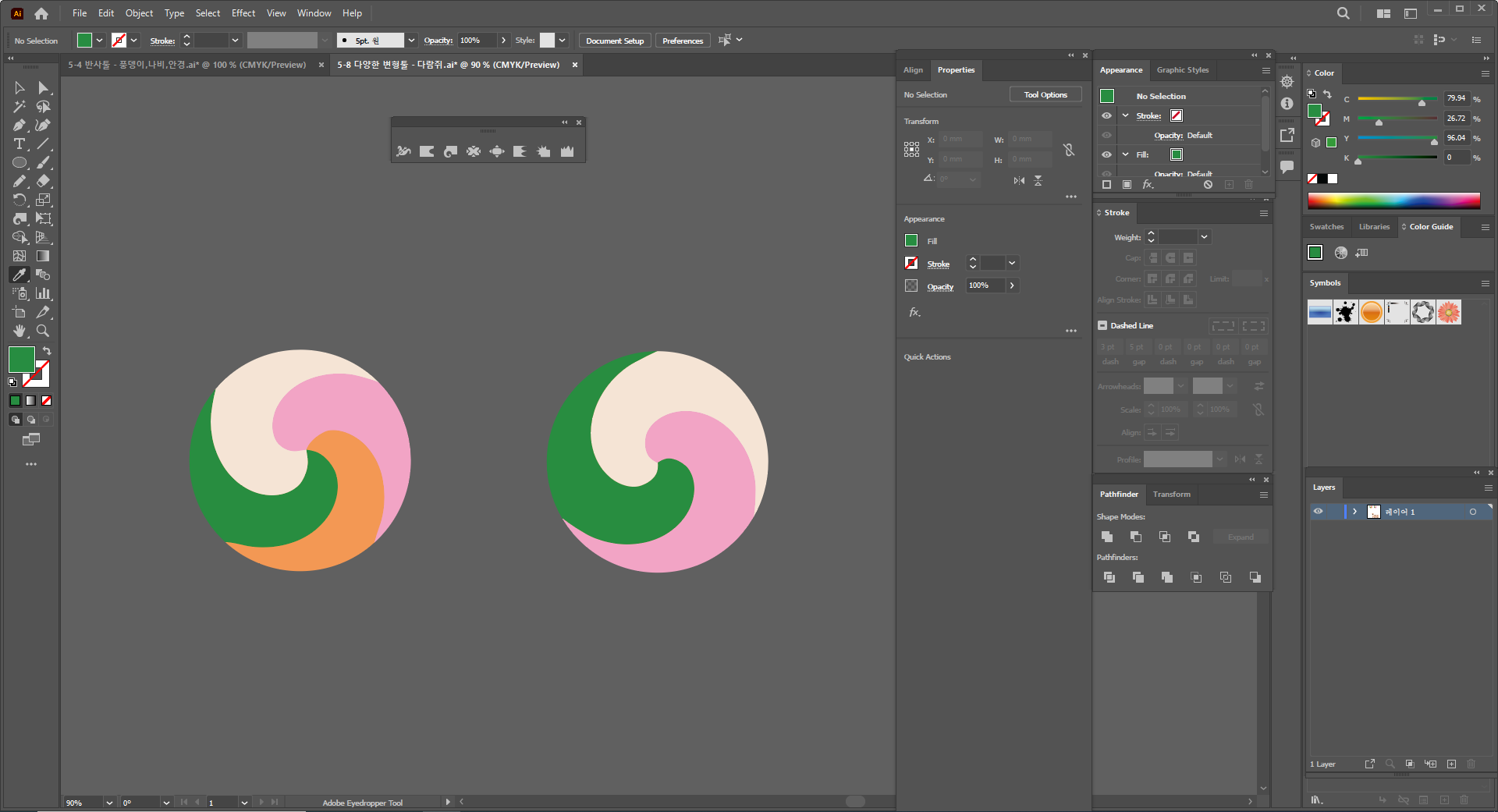Enable the Dashed Line checkbox
The height and width of the screenshot is (812, 1498).
[1102, 325]
